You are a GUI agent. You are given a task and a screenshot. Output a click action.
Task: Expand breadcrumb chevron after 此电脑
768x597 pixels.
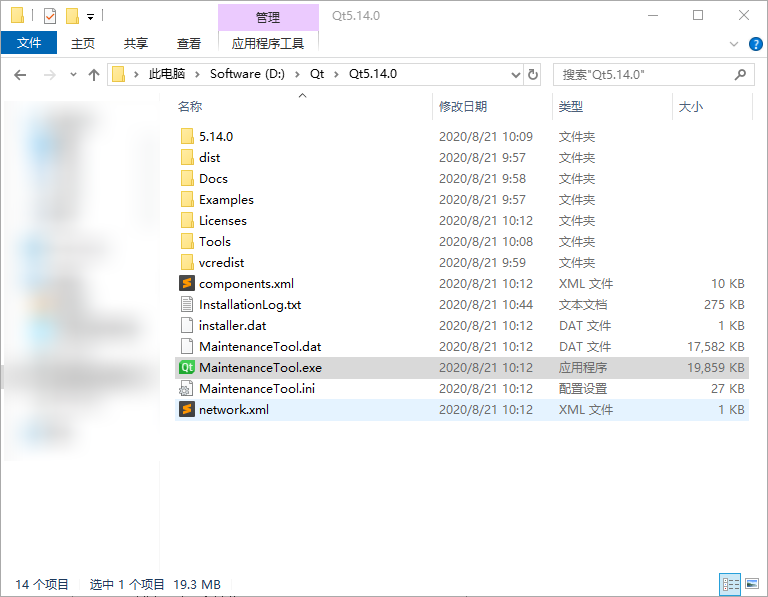point(197,74)
